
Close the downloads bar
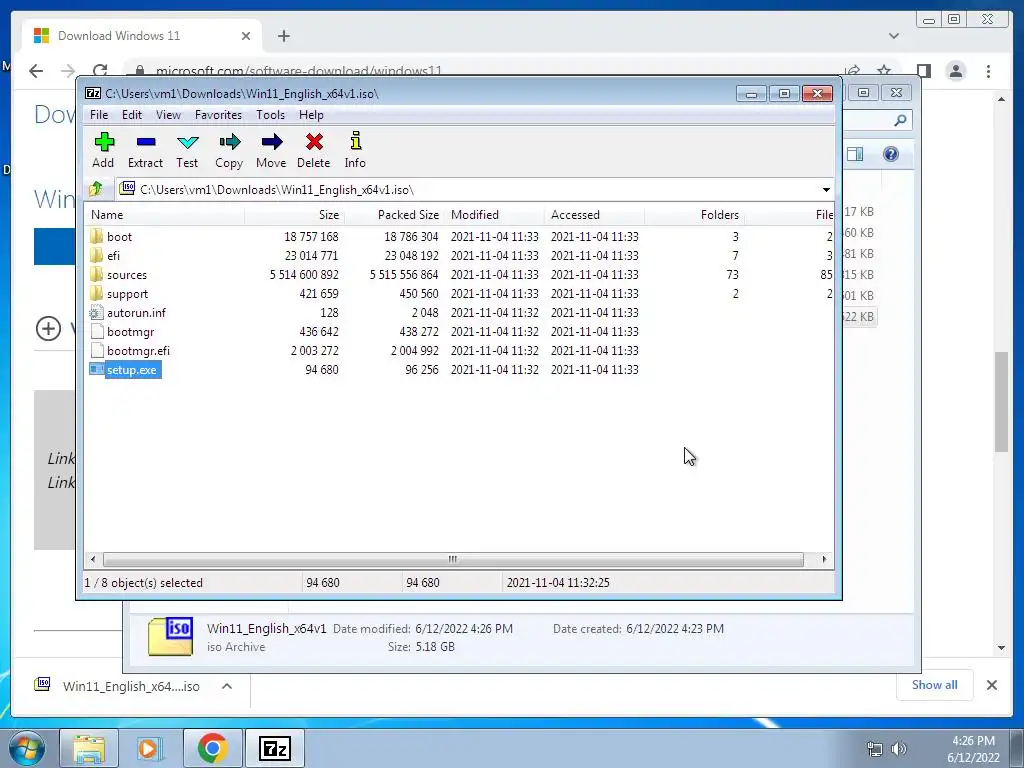click(x=991, y=685)
